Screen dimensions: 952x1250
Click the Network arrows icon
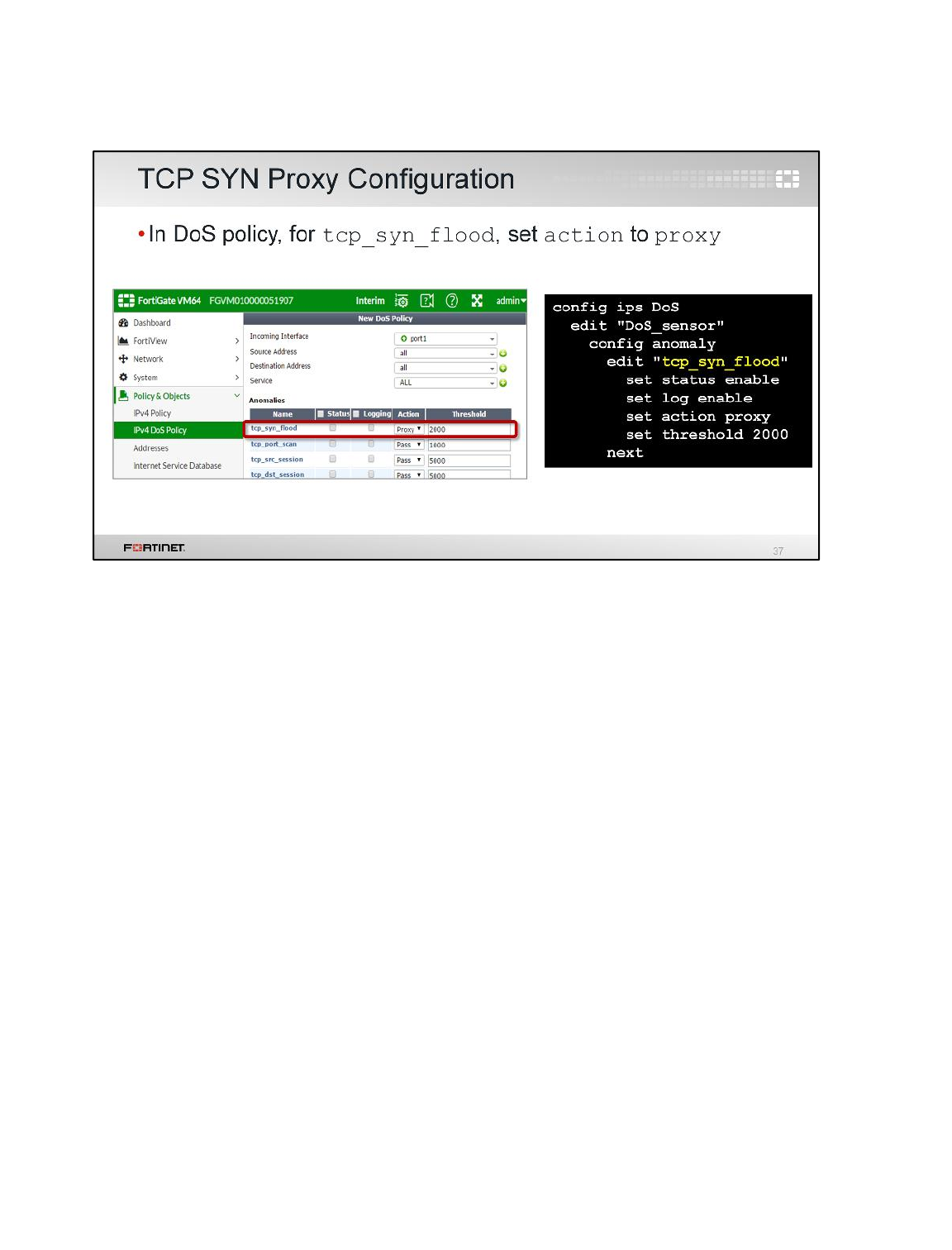pos(123,359)
